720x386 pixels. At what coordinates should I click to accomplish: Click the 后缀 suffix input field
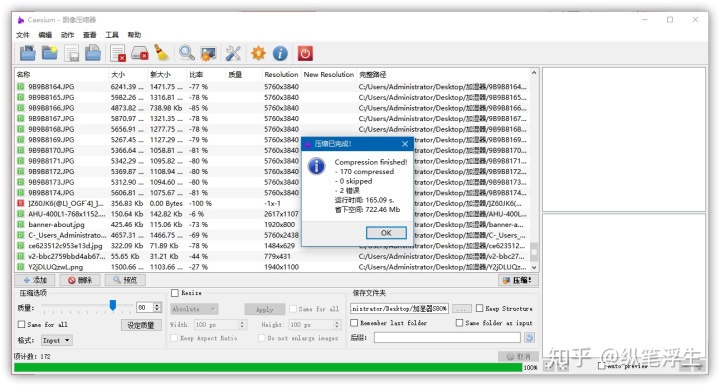pyautogui.click(x=447, y=338)
